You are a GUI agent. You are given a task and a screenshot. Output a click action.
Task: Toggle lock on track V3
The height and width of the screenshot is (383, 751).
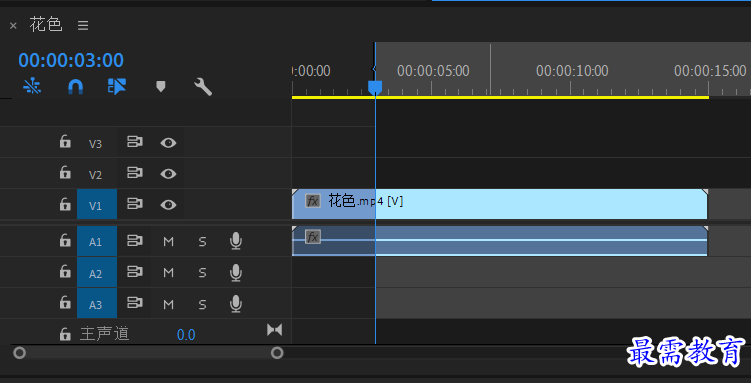(65, 141)
